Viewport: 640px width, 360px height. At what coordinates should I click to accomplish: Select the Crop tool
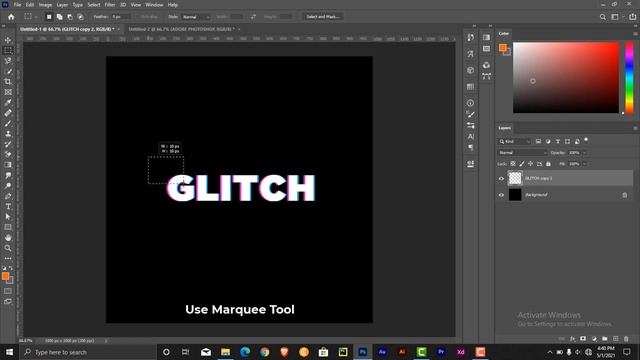pos(8,82)
